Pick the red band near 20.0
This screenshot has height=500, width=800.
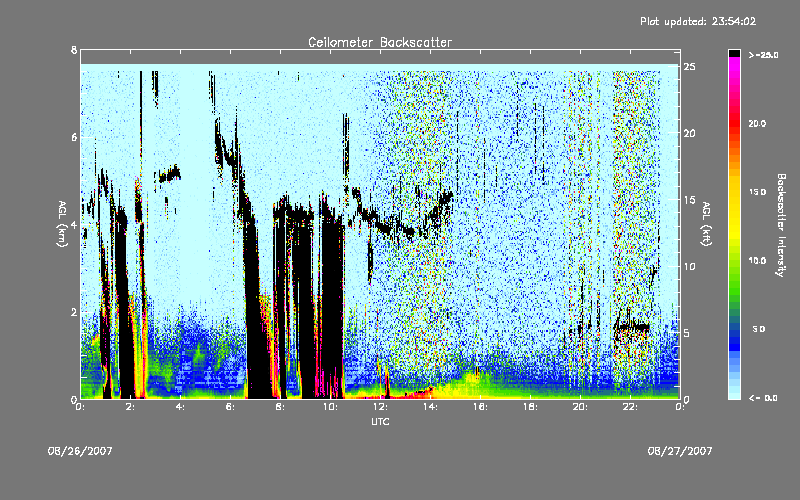(734, 125)
